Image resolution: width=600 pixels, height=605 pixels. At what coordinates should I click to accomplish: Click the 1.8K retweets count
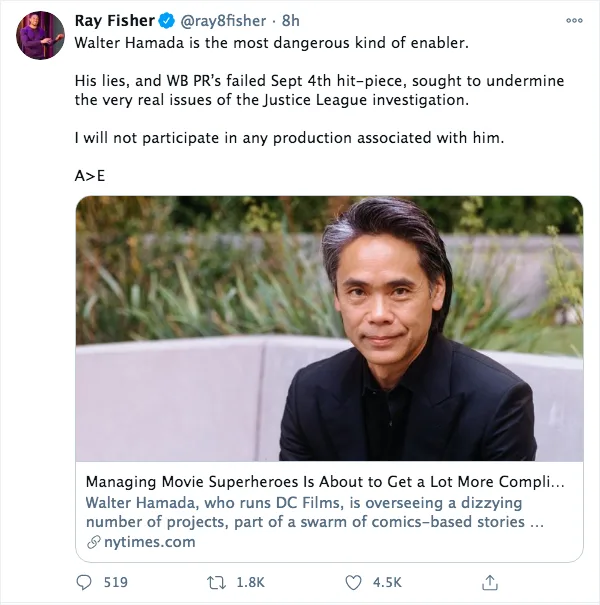tap(252, 582)
